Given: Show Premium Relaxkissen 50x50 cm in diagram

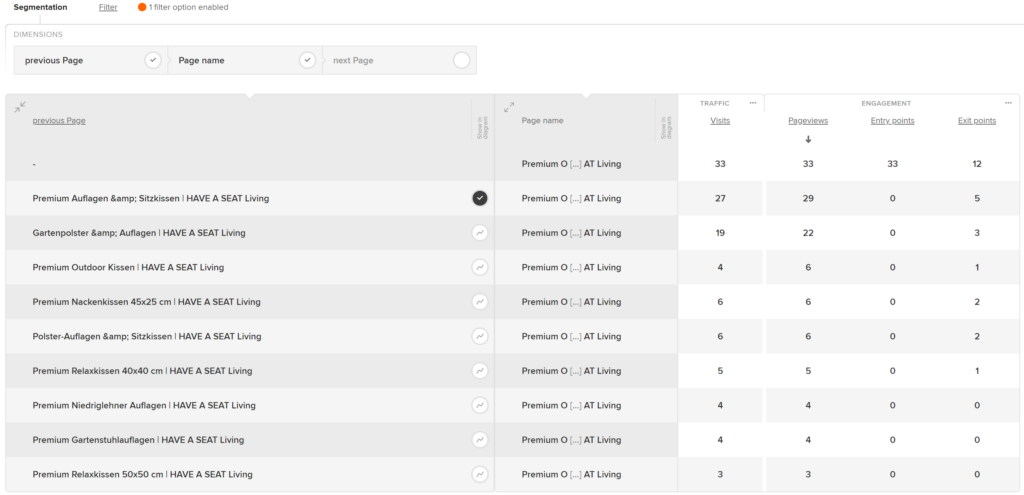Looking at the screenshot, I should (480, 474).
